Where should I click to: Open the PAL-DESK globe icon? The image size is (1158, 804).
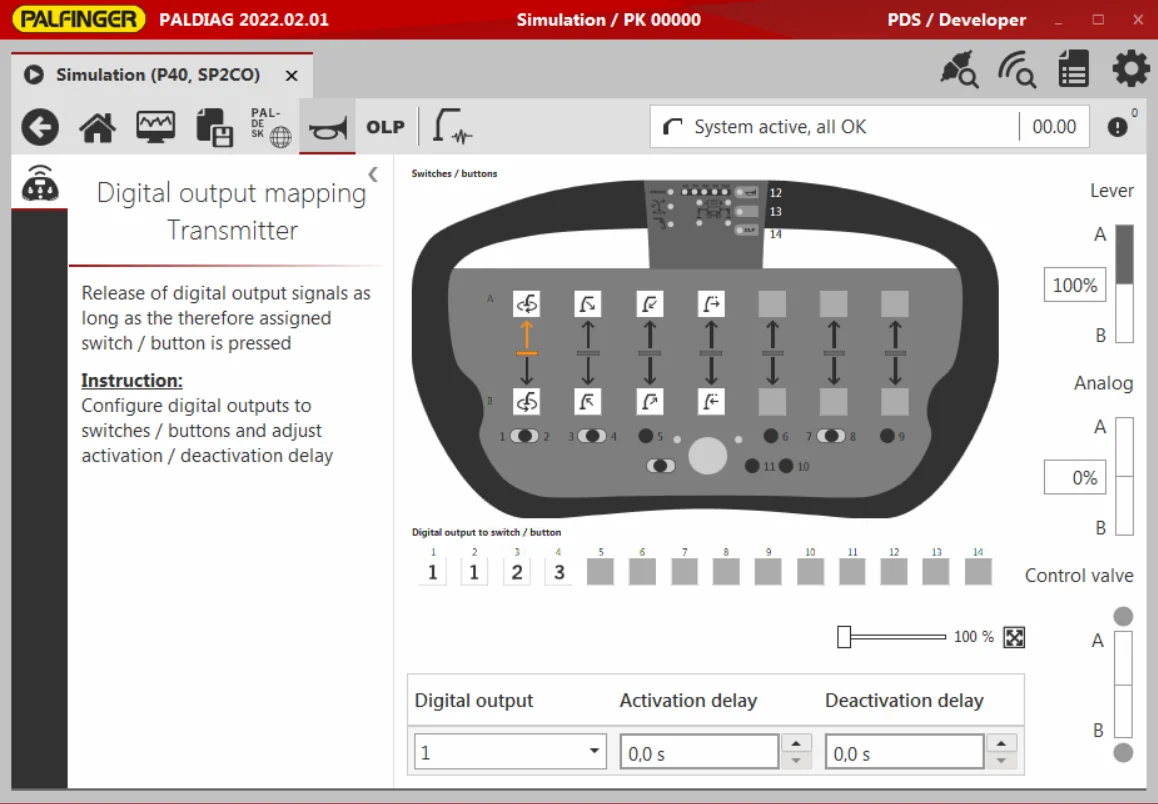pos(271,127)
